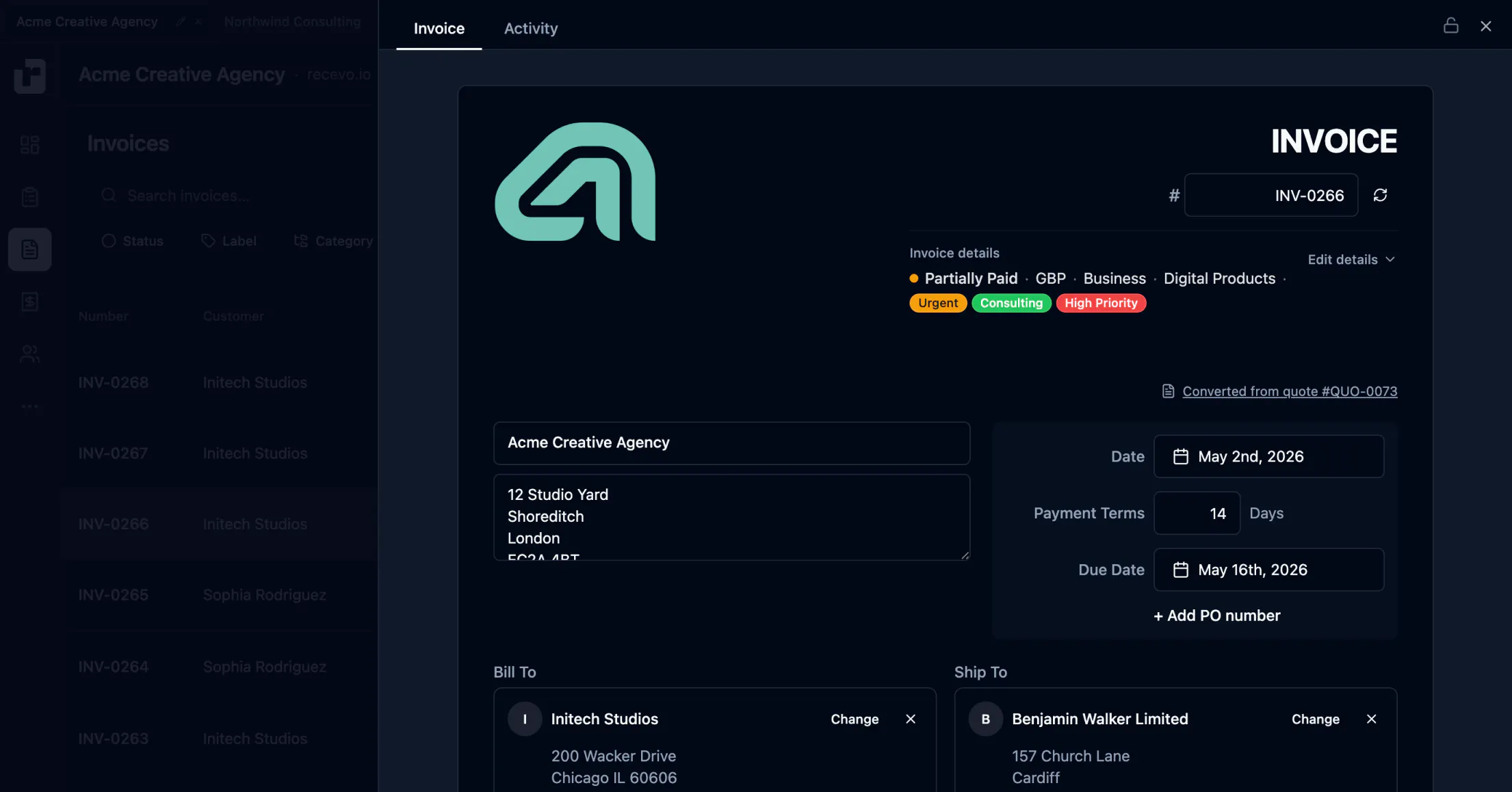The width and height of the screenshot is (1512, 792).
Task: Open invoice row INV-0263
Action: (219, 739)
